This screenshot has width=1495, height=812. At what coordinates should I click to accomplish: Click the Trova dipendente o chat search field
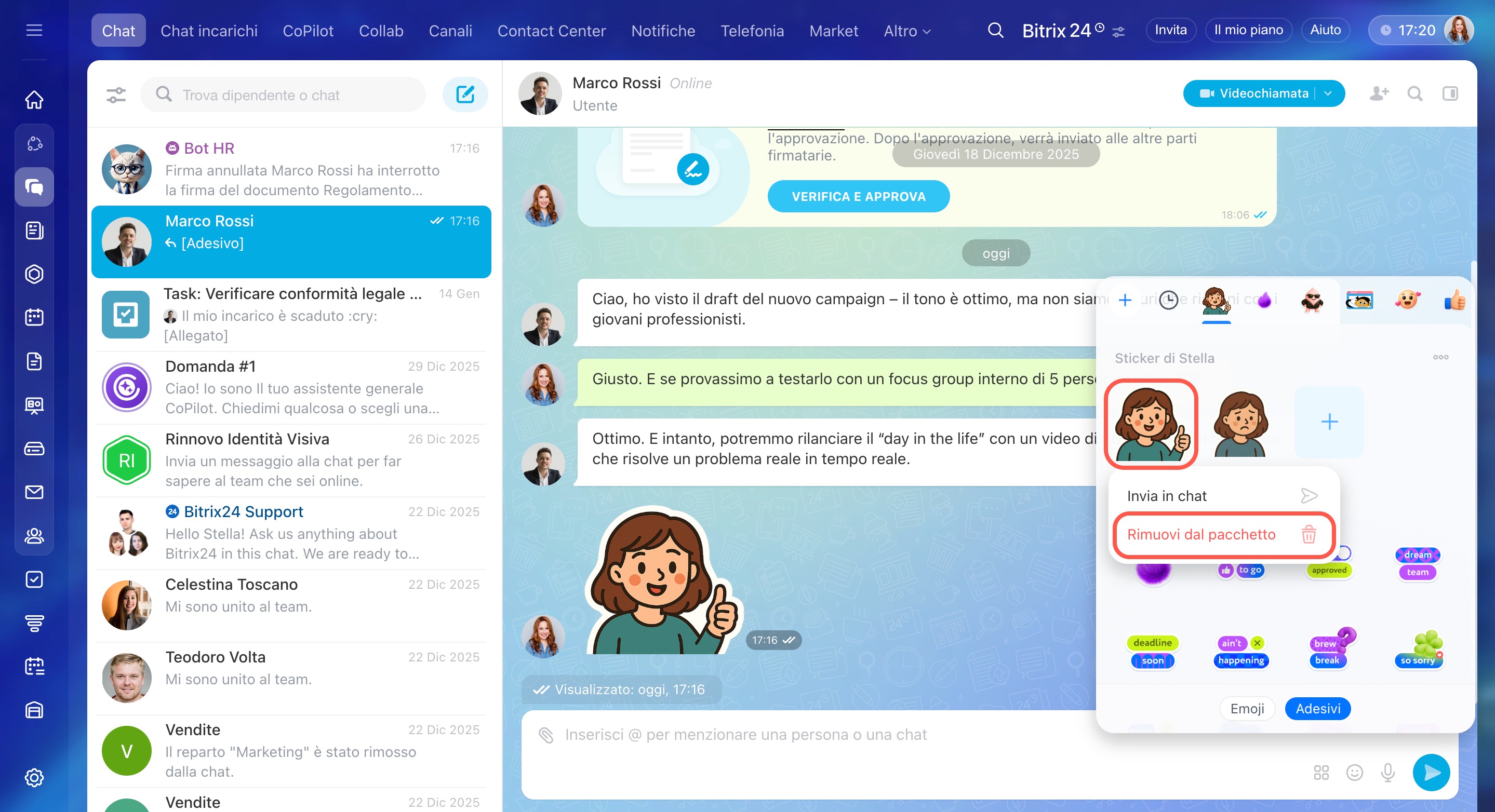pyautogui.click(x=290, y=94)
